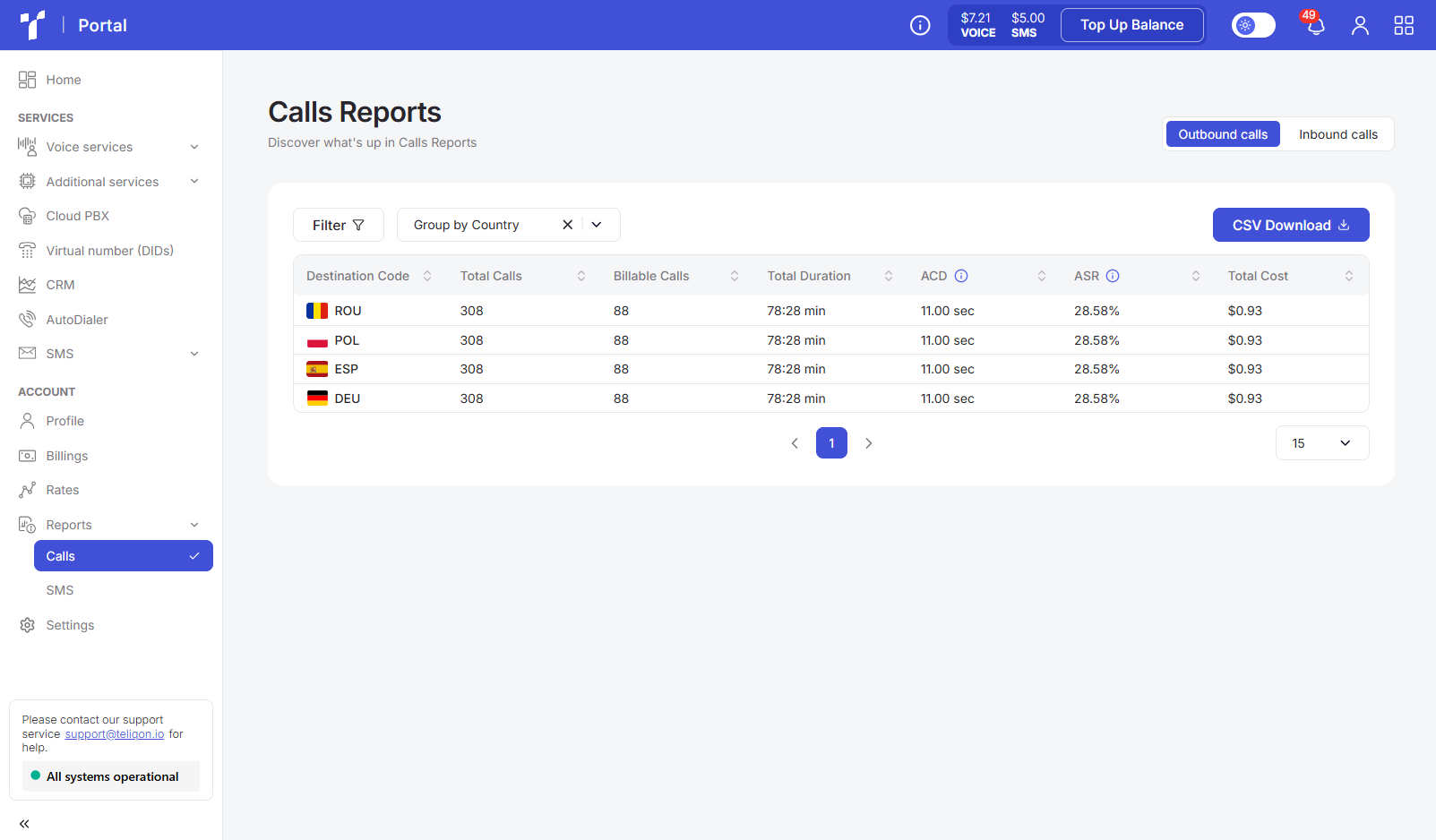Go to next page arrow

click(868, 443)
